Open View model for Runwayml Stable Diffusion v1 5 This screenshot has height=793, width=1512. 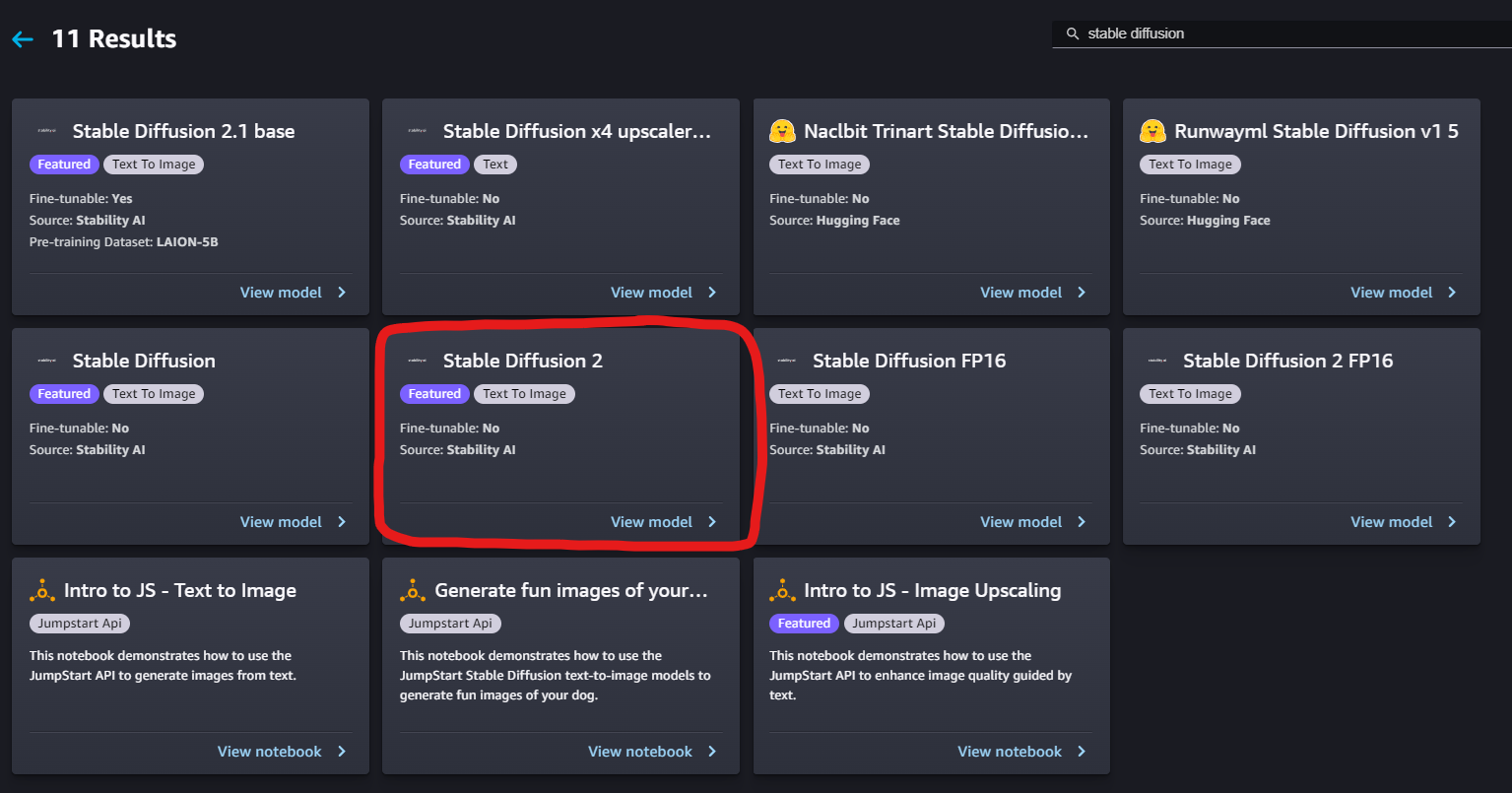(x=1391, y=293)
